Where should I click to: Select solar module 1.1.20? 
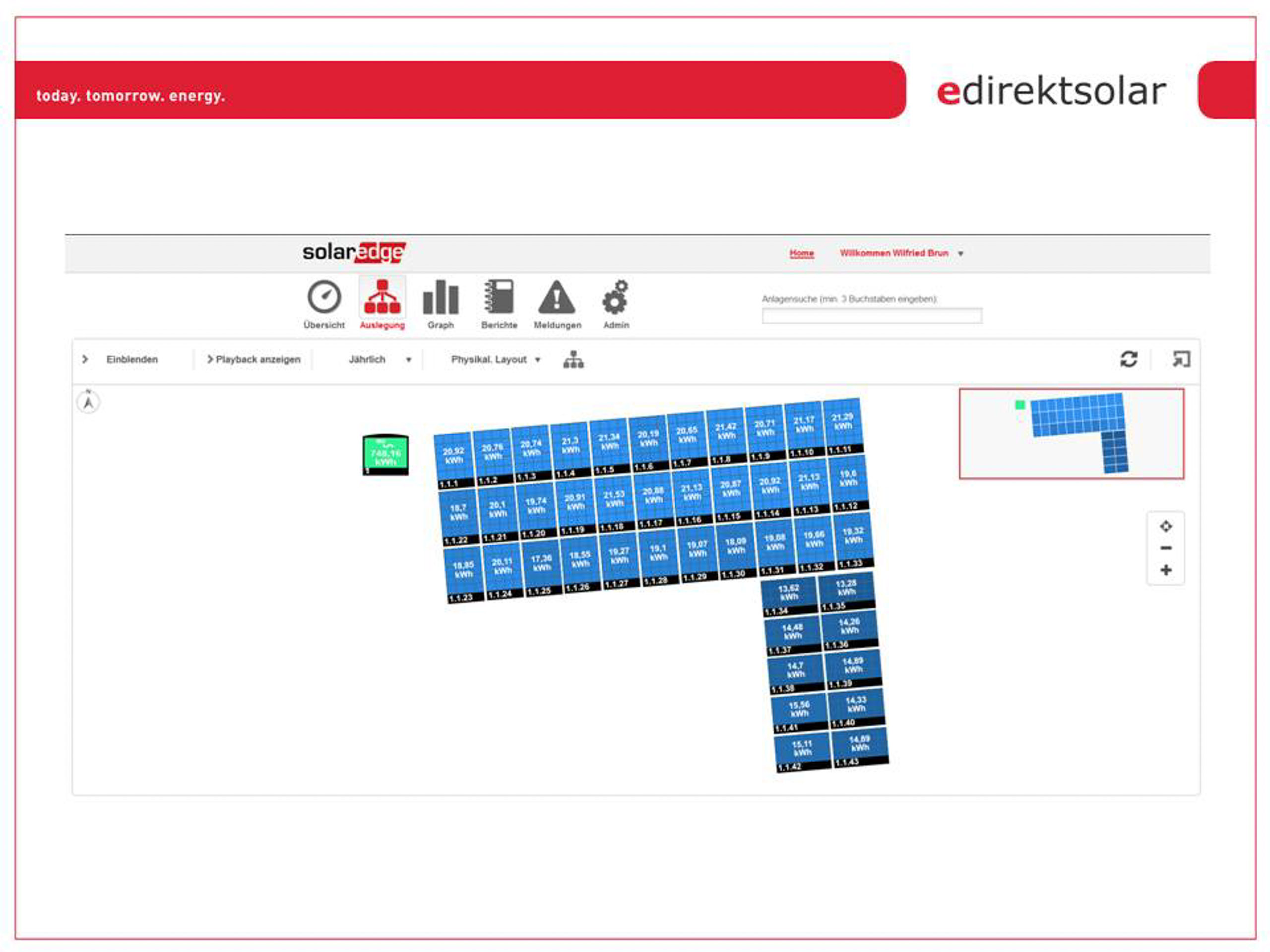(x=536, y=511)
